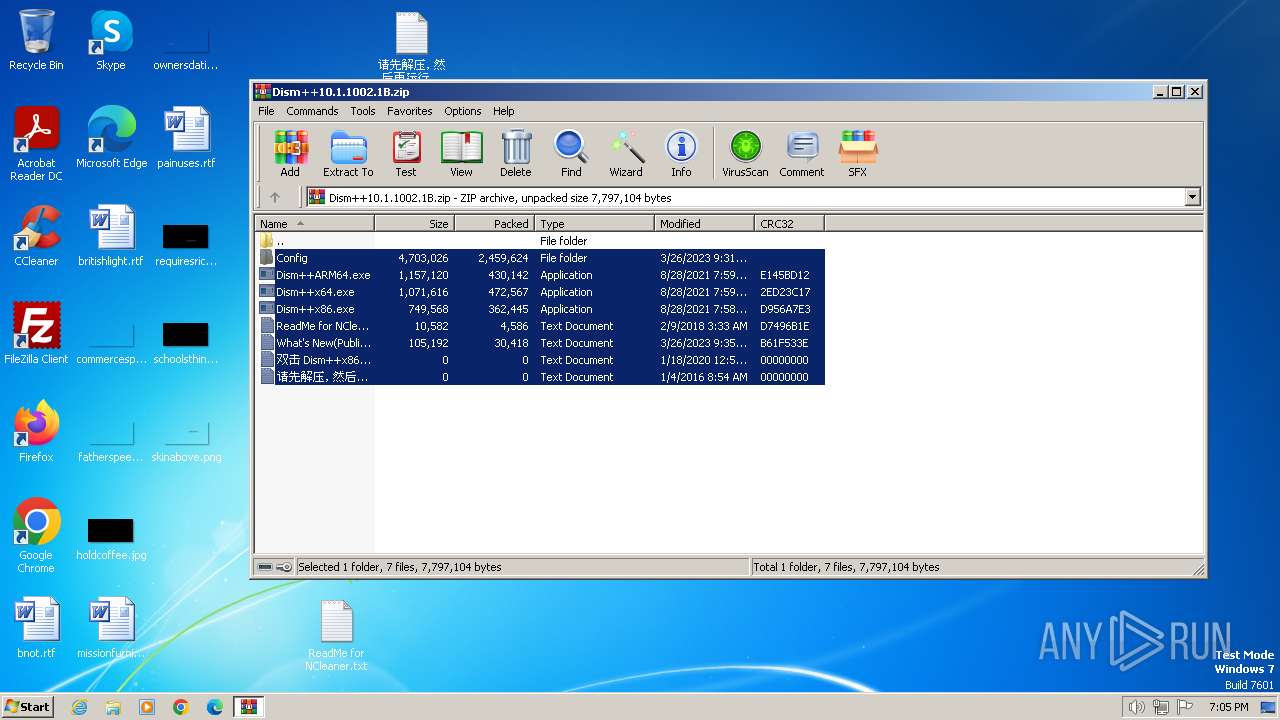
Task: Select the 双击 Dism++x86... file row
Action: (x=540, y=360)
